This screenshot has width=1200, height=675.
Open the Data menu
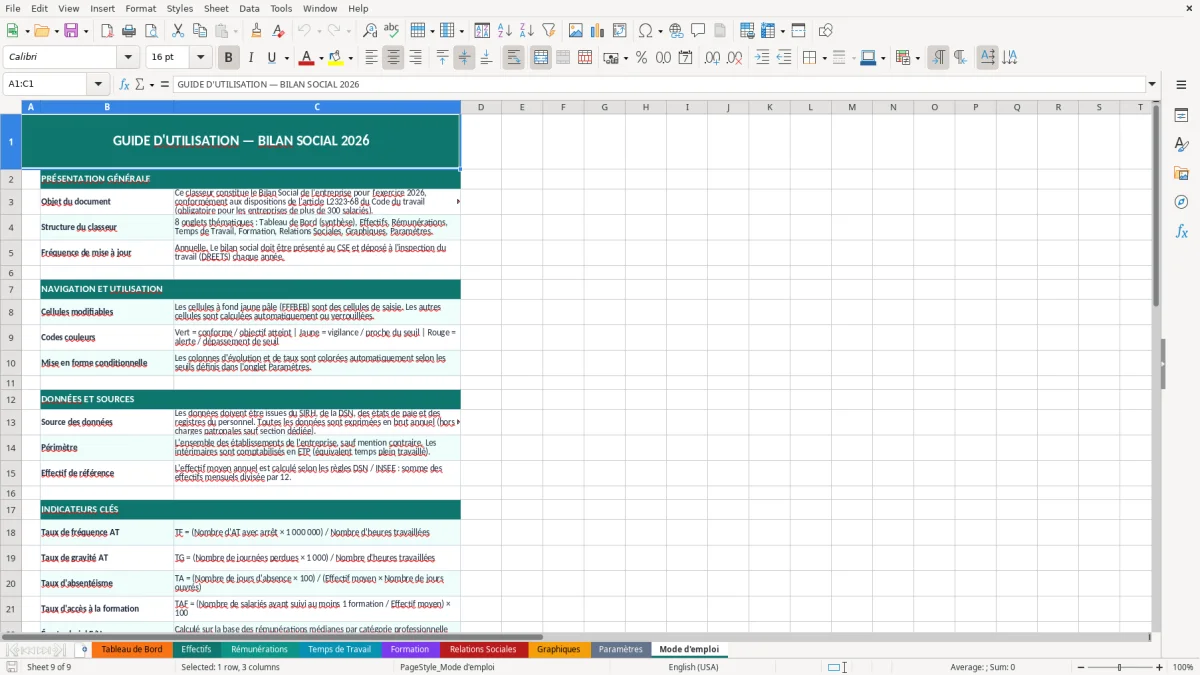click(249, 8)
